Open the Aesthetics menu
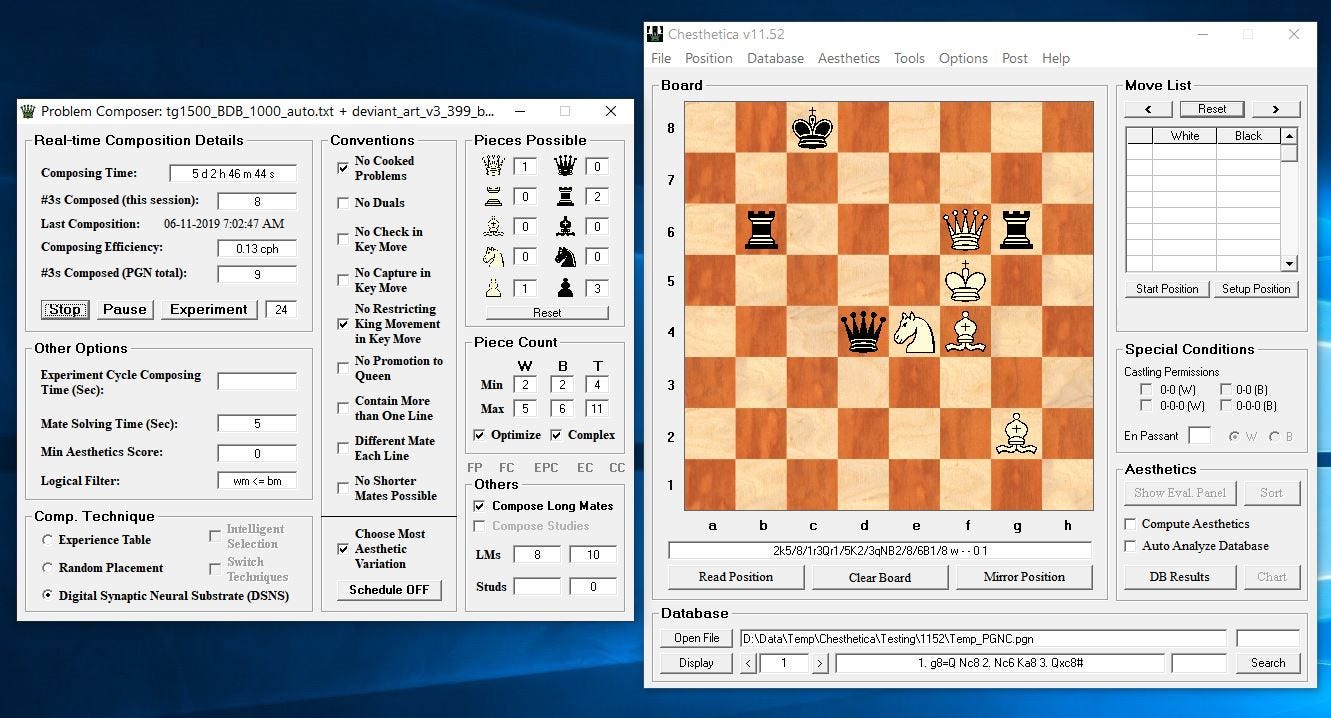Image resolution: width=1331 pixels, height=718 pixels. coord(849,58)
